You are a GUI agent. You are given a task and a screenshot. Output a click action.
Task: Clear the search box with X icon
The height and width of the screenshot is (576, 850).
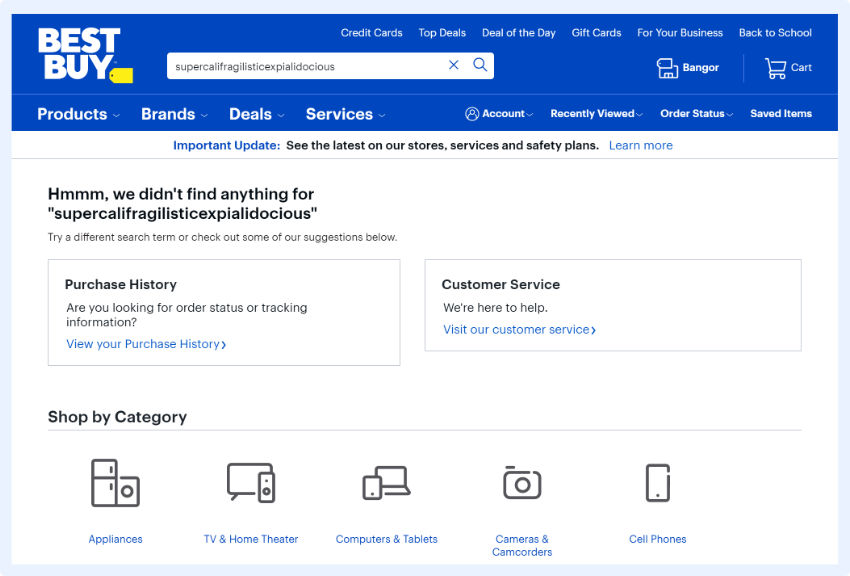click(454, 65)
